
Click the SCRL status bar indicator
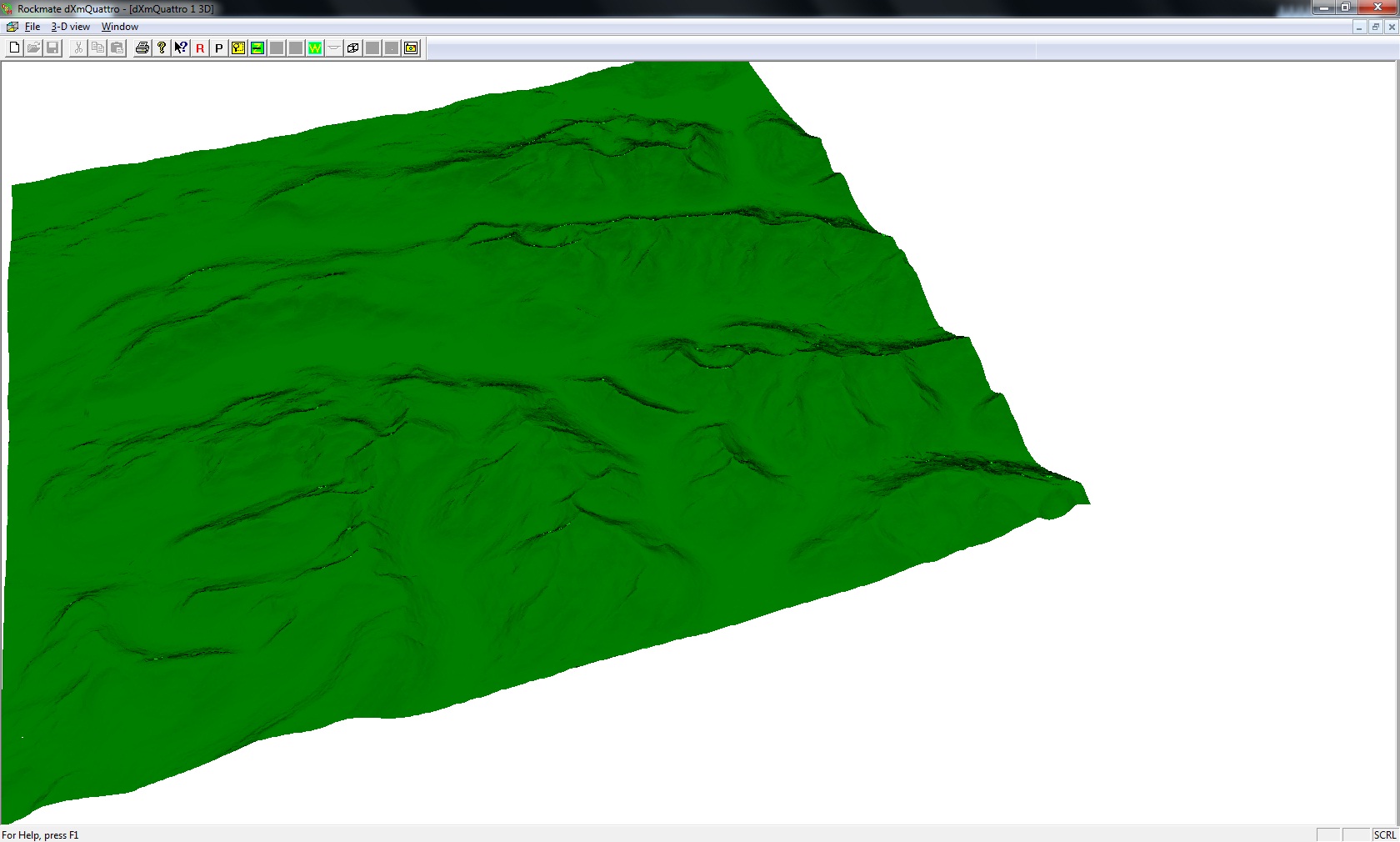(x=1384, y=834)
